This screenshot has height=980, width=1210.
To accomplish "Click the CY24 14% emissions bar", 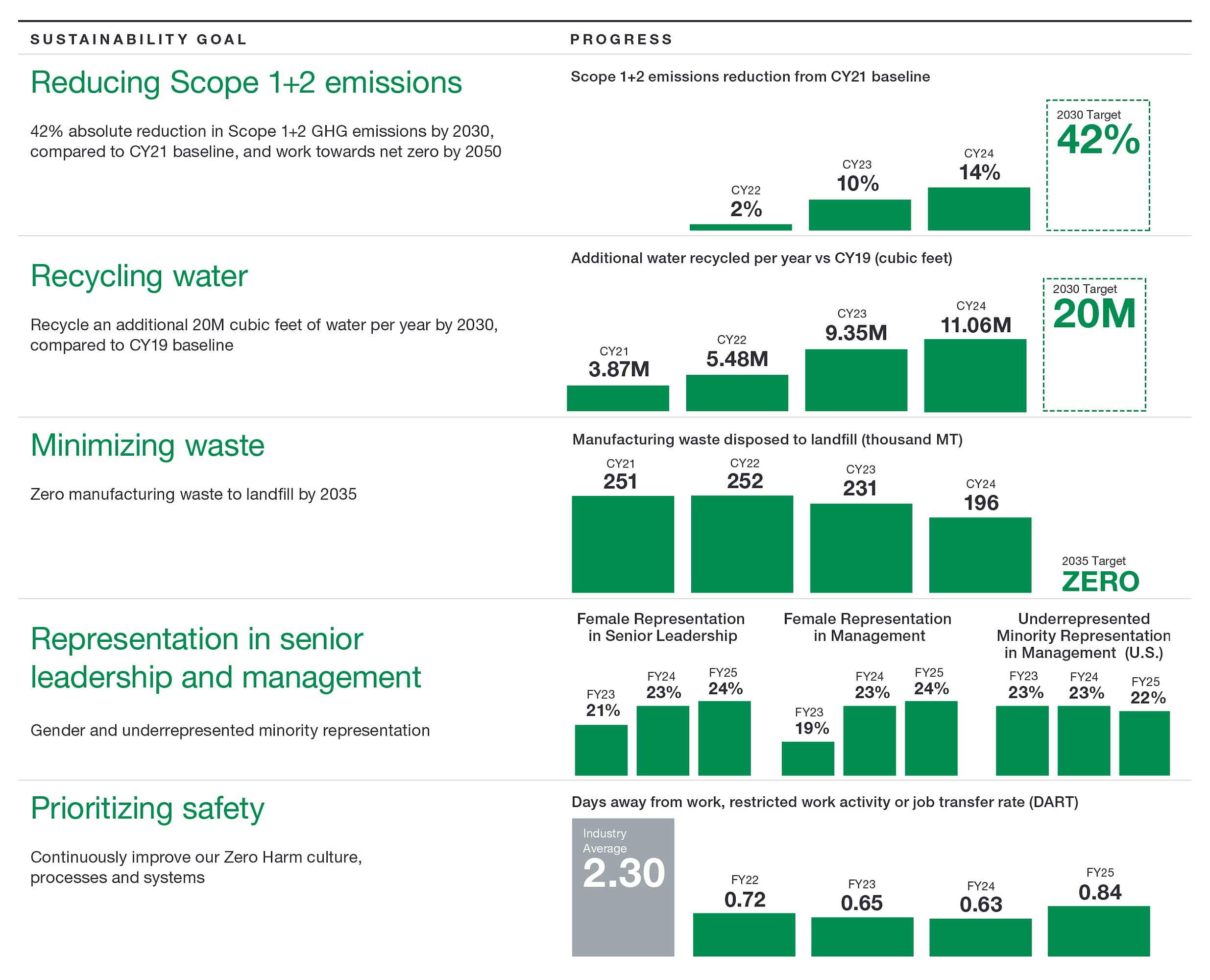I will coord(978,209).
